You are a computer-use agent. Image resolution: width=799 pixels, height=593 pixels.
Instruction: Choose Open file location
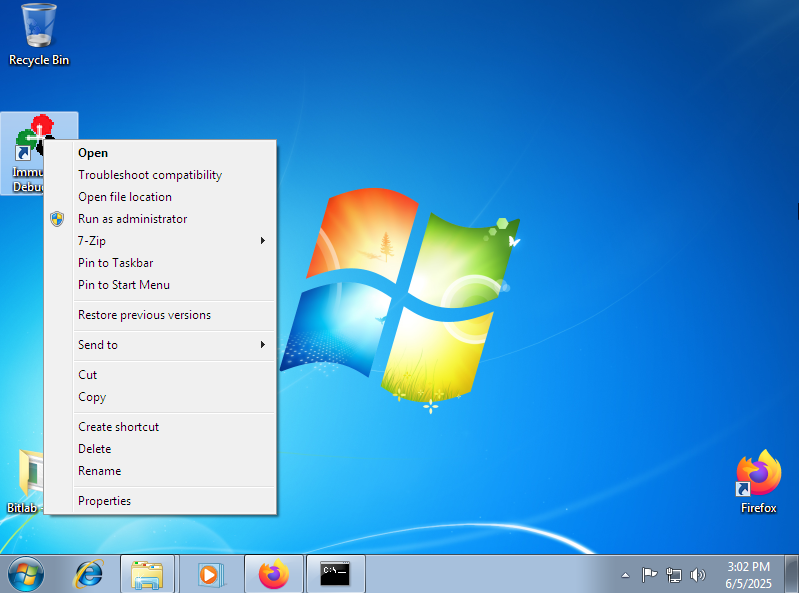[161, 197]
